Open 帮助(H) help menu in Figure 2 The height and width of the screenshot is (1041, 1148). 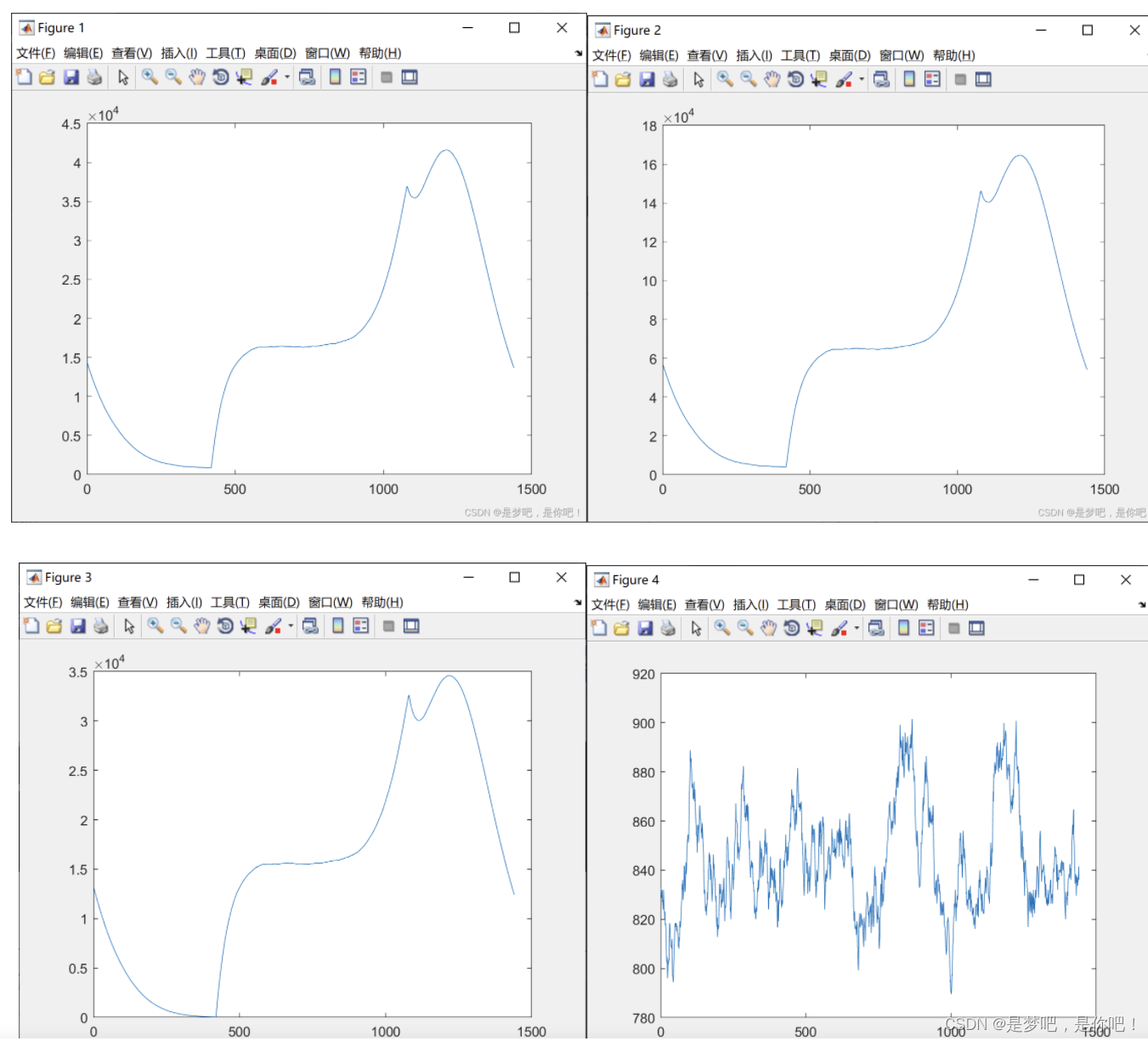point(953,56)
